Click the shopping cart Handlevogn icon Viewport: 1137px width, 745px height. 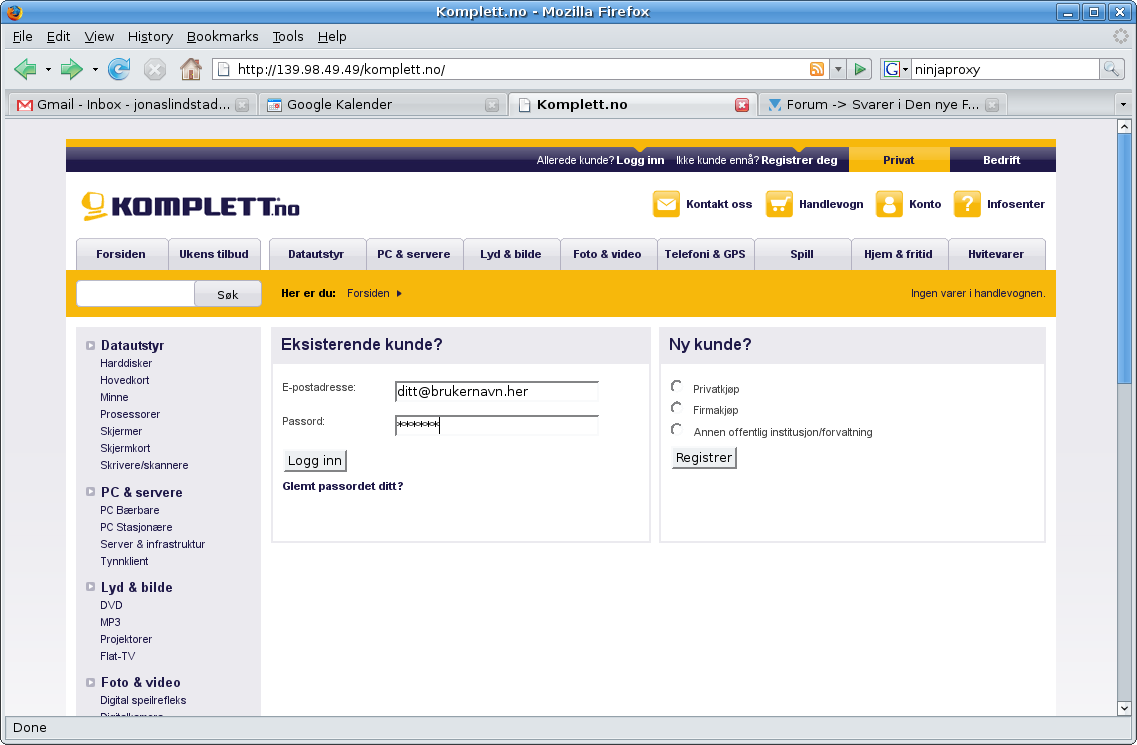coord(779,204)
